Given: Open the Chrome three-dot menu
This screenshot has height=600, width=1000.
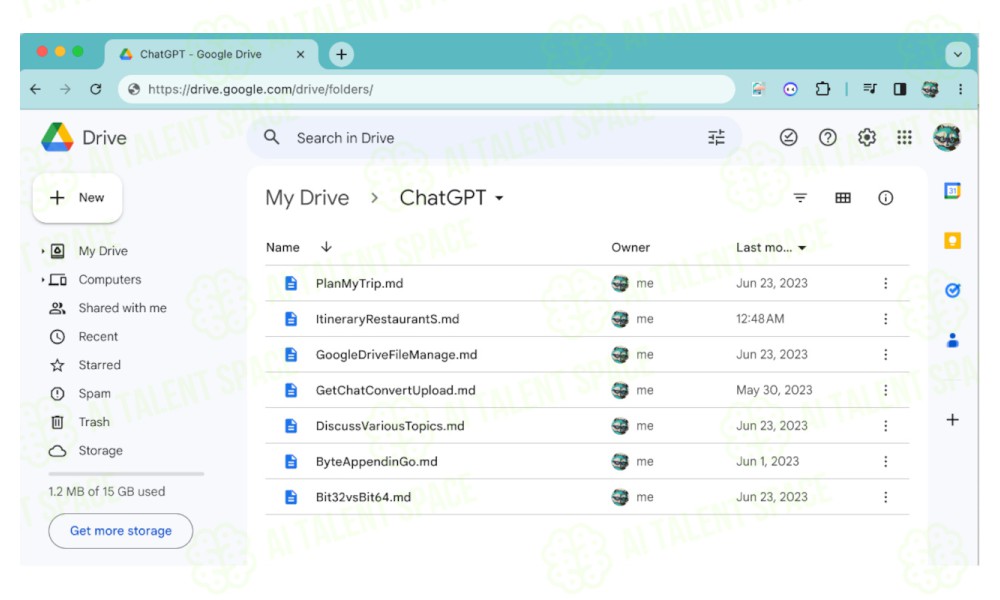Looking at the screenshot, I should coord(960,89).
